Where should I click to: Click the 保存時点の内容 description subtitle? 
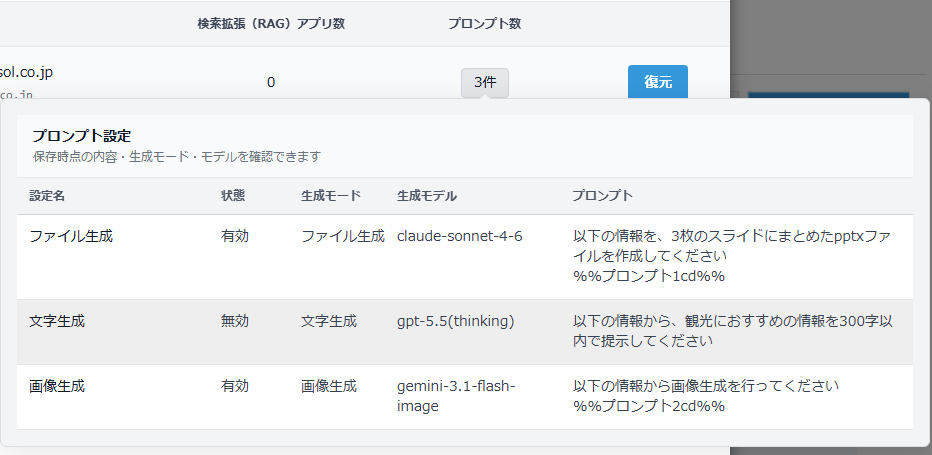point(177,156)
